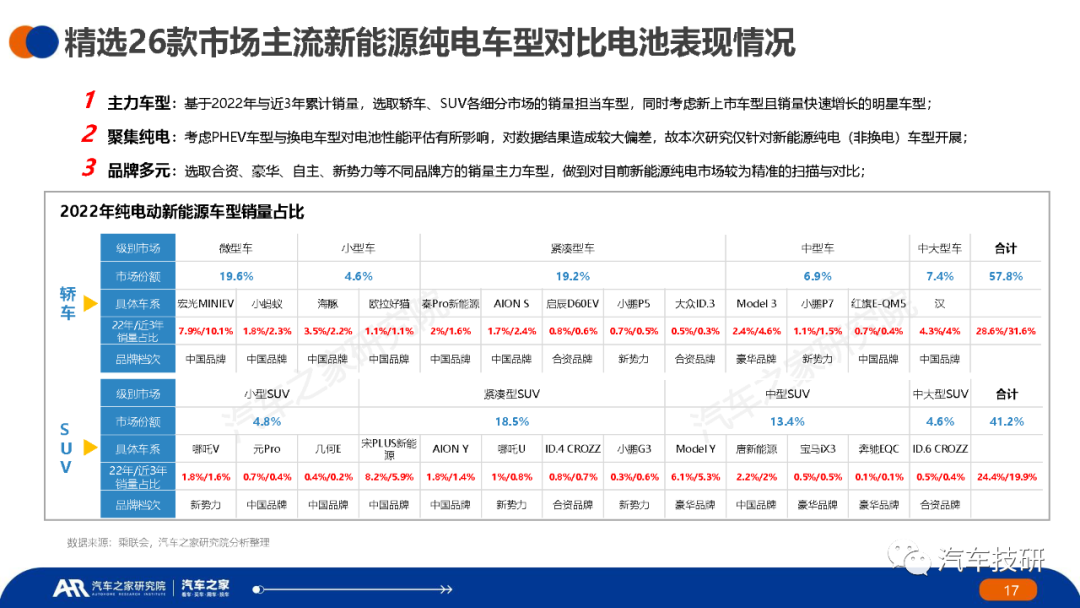Image resolution: width=1080 pixels, height=608 pixels.
Task: Click the 几何E model cell
Action: point(328,449)
